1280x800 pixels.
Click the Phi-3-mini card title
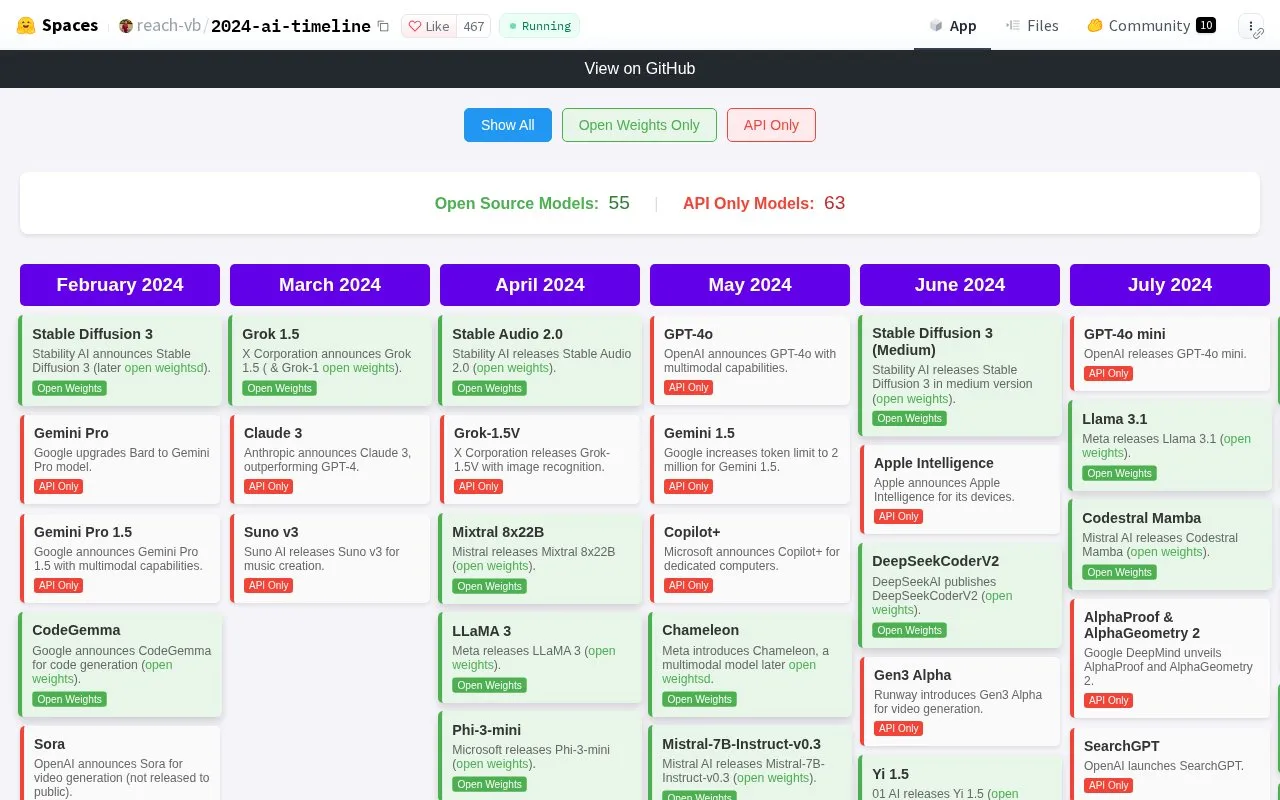click(486, 730)
